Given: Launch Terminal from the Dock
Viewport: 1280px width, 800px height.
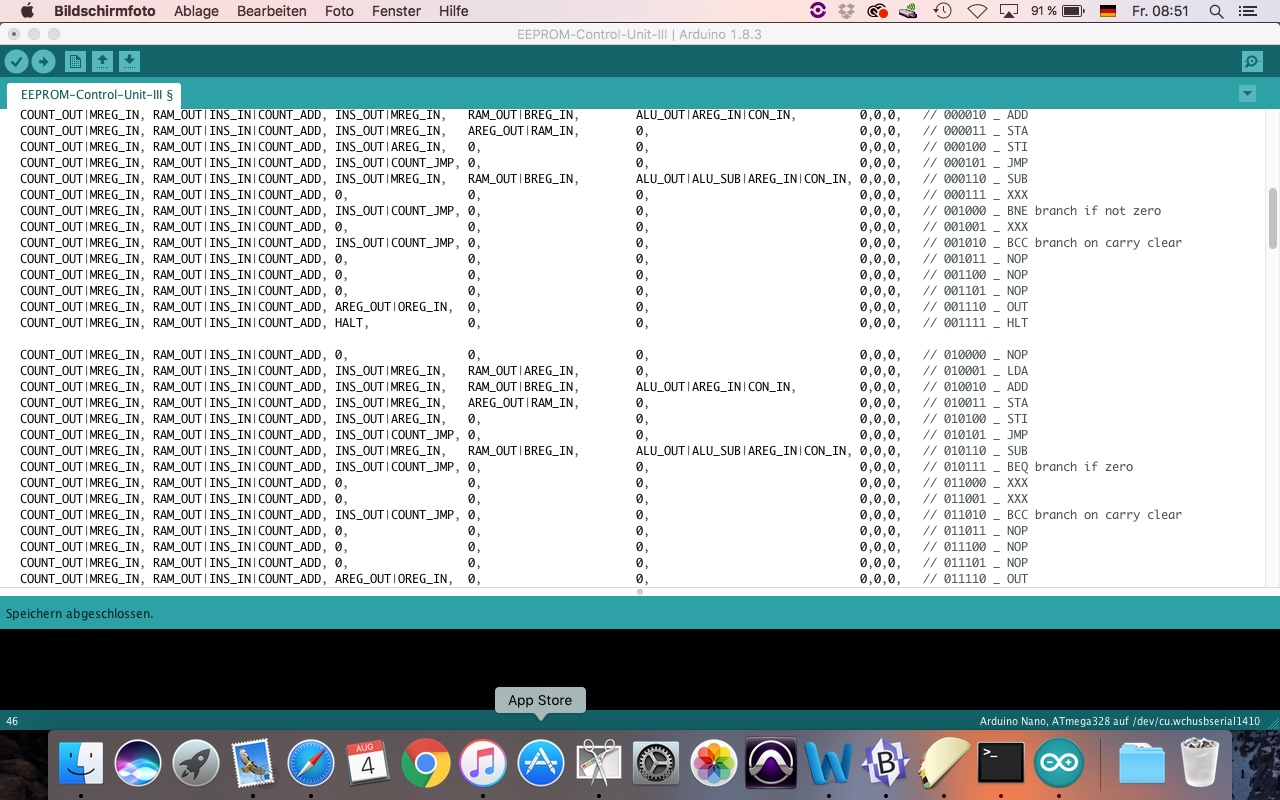Looking at the screenshot, I should tap(1000, 765).
